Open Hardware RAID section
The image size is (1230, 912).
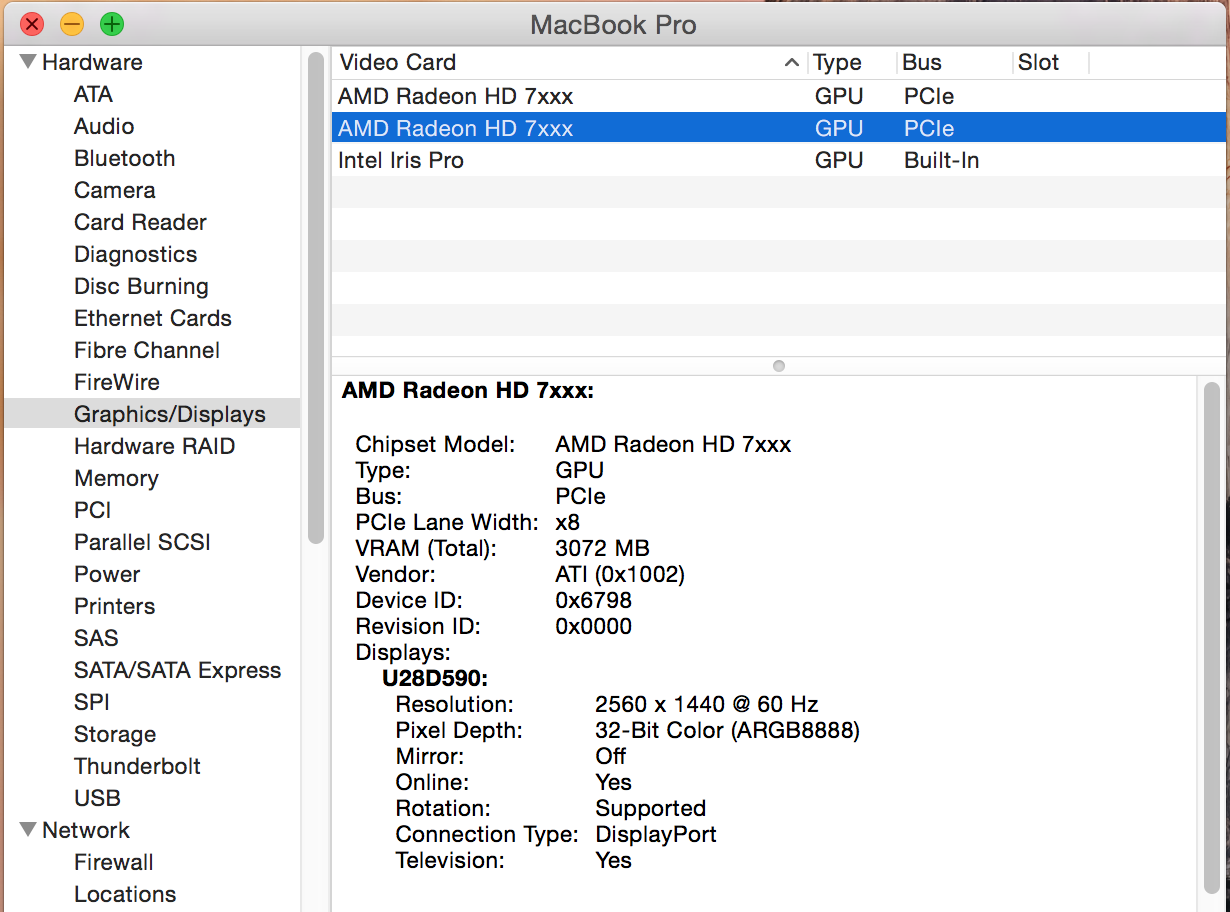point(154,447)
